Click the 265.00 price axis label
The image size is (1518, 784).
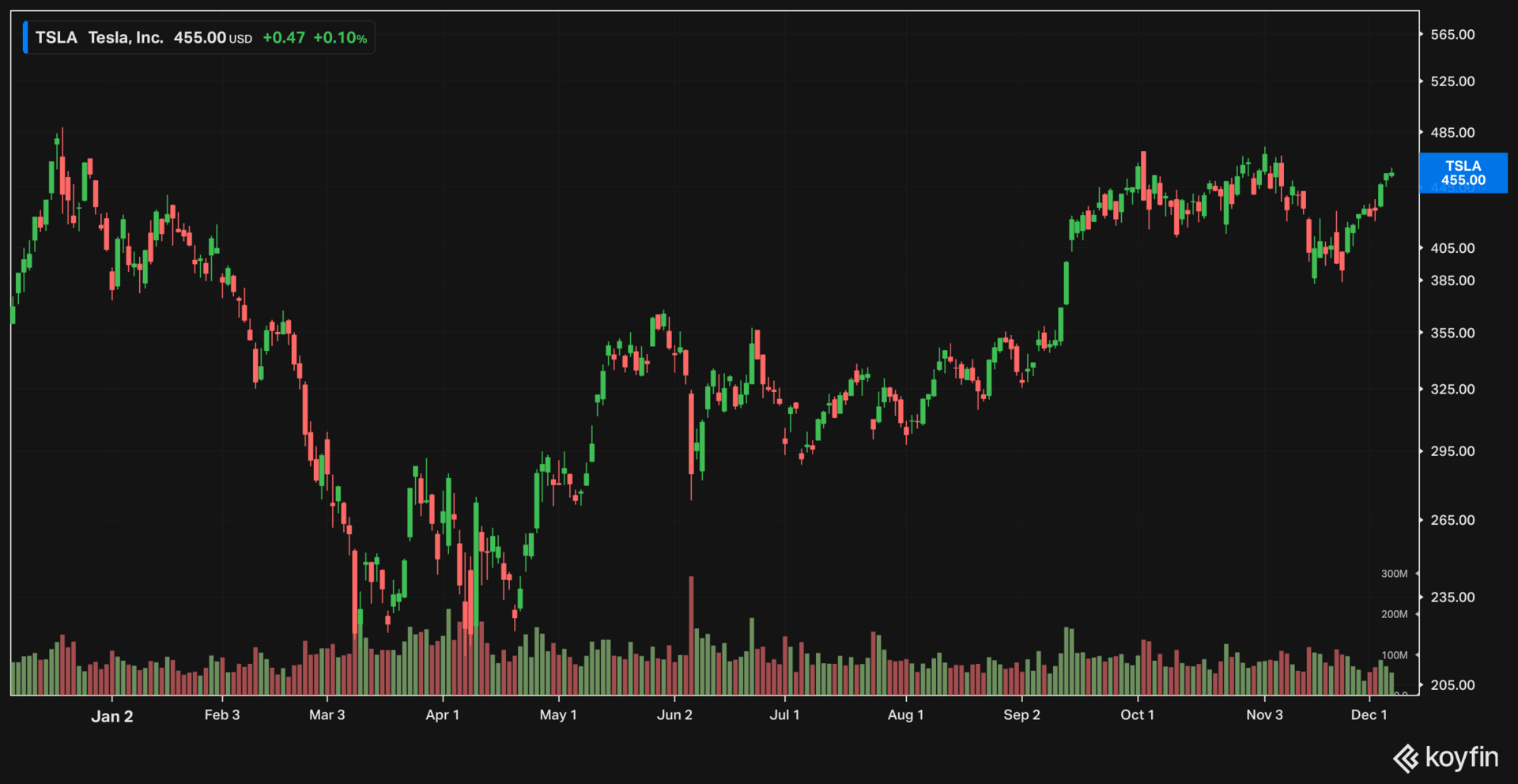pos(1452,520)
